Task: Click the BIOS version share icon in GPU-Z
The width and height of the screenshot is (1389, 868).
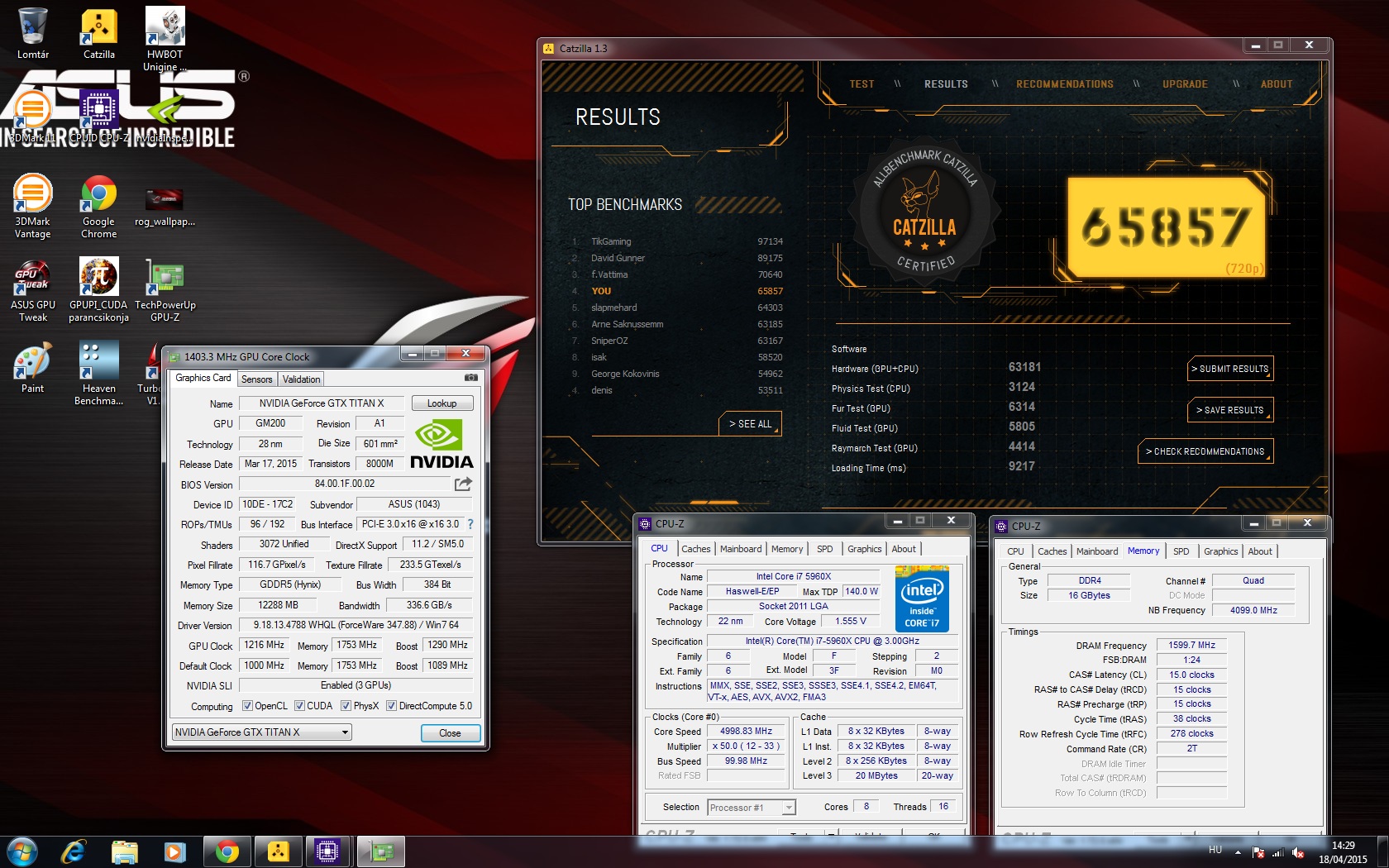Action: [463, 484]
